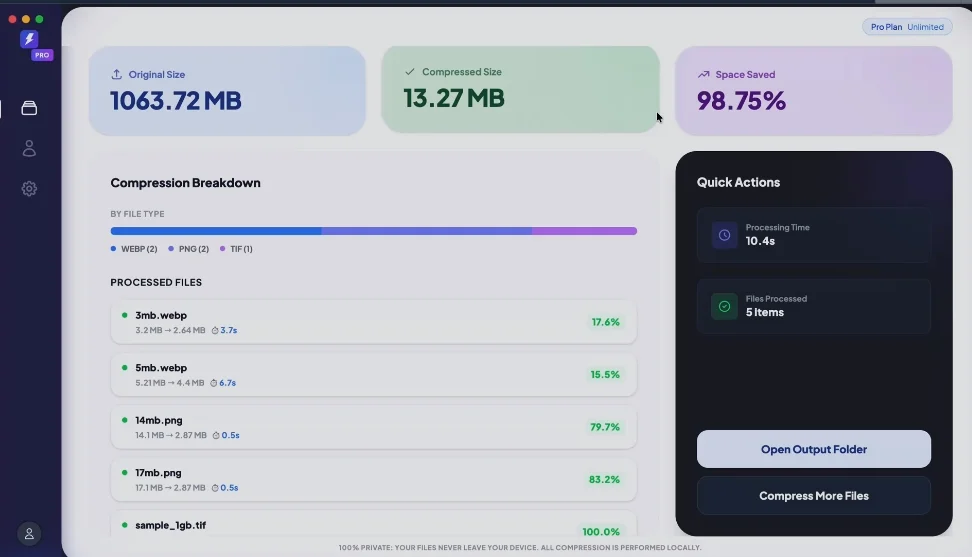Click the green check icon for Files Processed
The height and width of the screenshot is (557, 972).
click(724, 306)
